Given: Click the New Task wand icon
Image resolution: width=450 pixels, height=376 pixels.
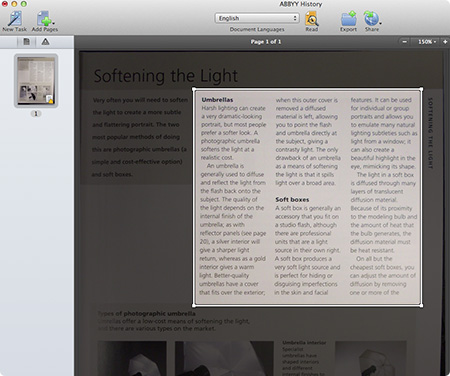Looking at the screenshot, I should click(x=14, y=18).
